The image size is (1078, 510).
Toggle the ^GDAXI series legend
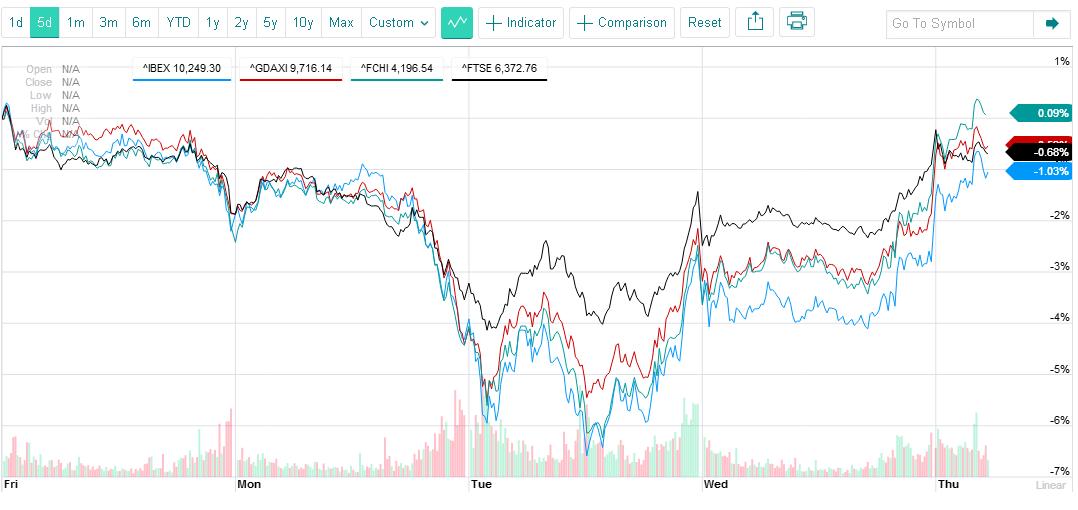292,68
